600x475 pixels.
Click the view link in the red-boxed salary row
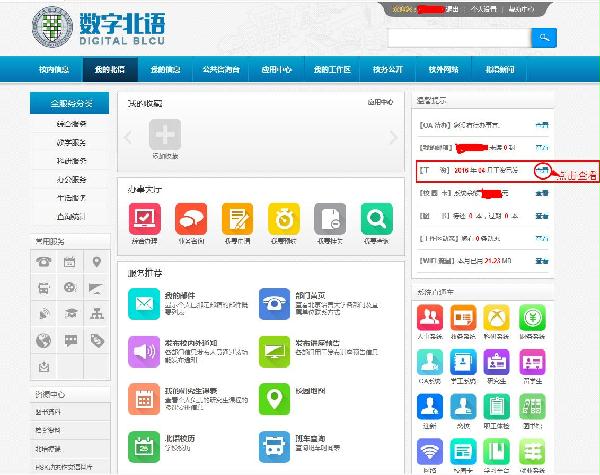pos(541,170)
